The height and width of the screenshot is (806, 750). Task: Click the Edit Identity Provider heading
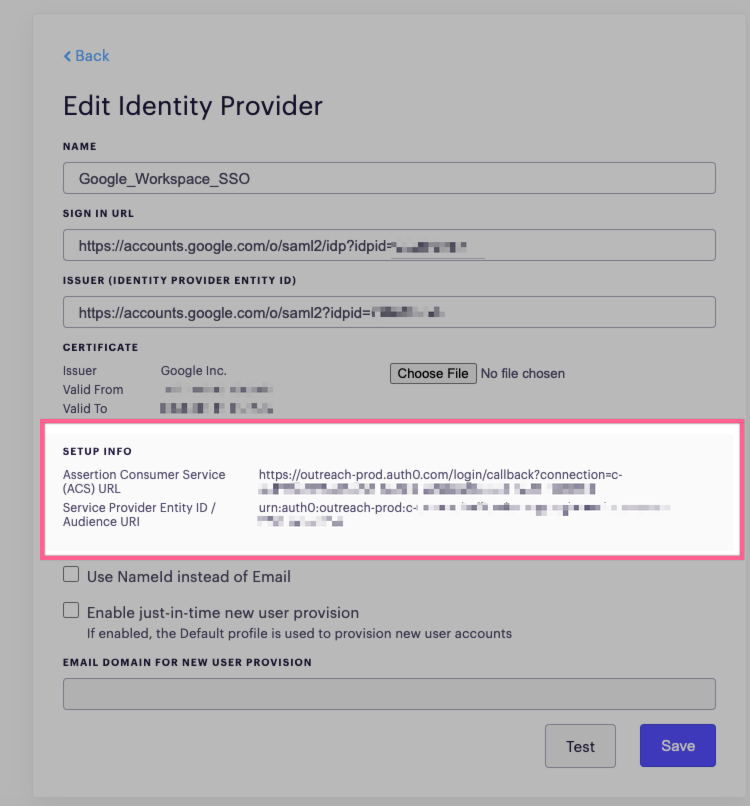(x=193, y=106)
